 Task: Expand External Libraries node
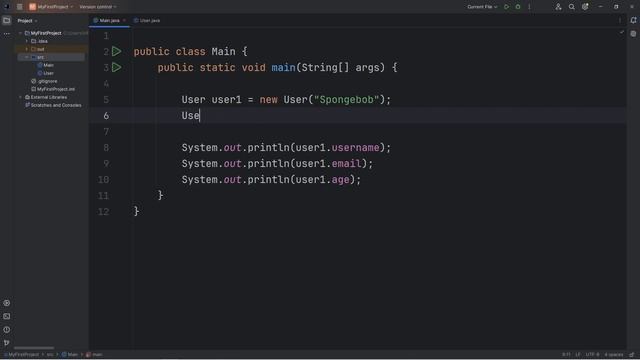pos(20,97)
